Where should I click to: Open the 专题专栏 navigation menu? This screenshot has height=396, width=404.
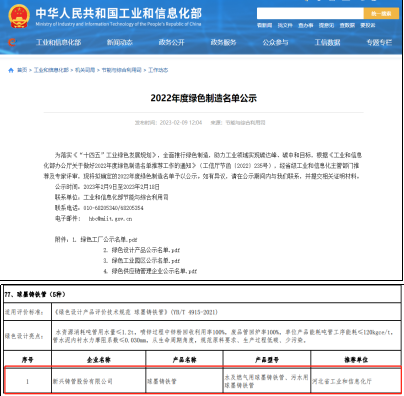[379, 42]
